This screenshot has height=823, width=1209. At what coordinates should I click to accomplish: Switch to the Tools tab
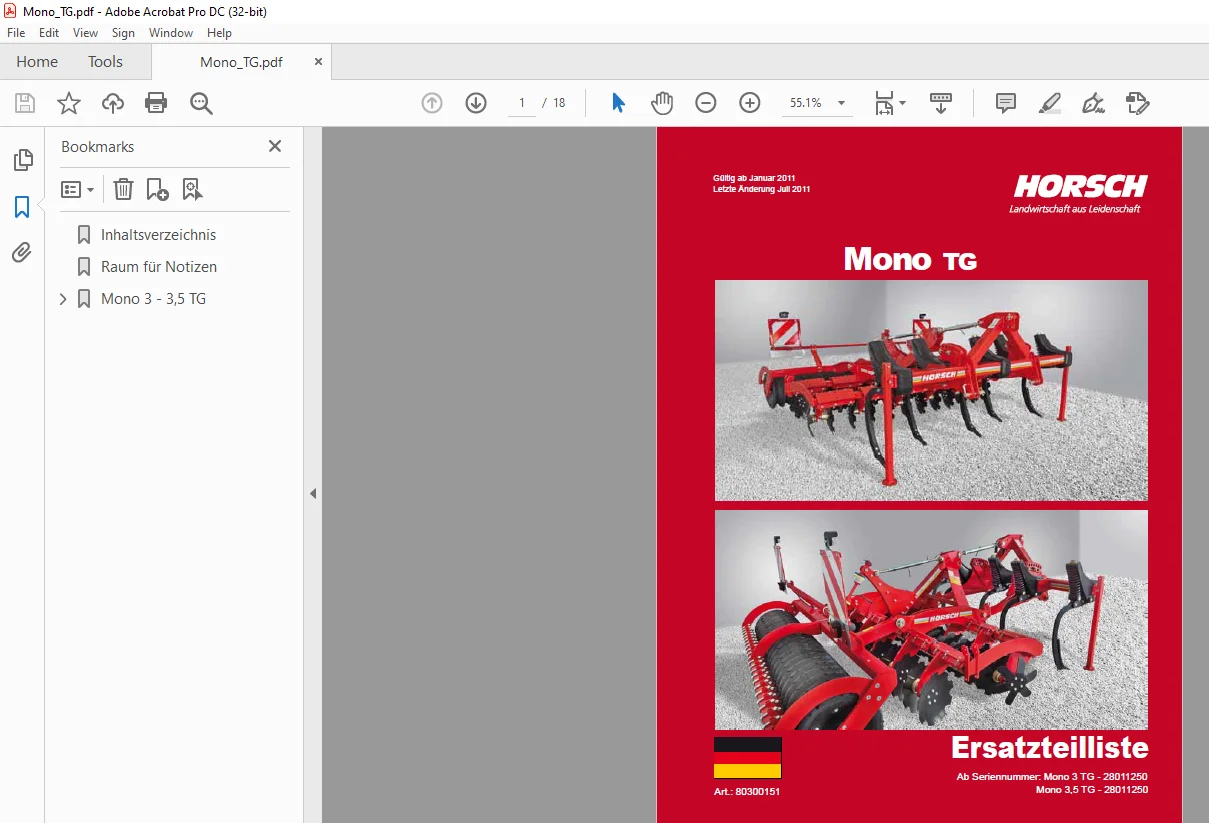[x=105, y=62]
